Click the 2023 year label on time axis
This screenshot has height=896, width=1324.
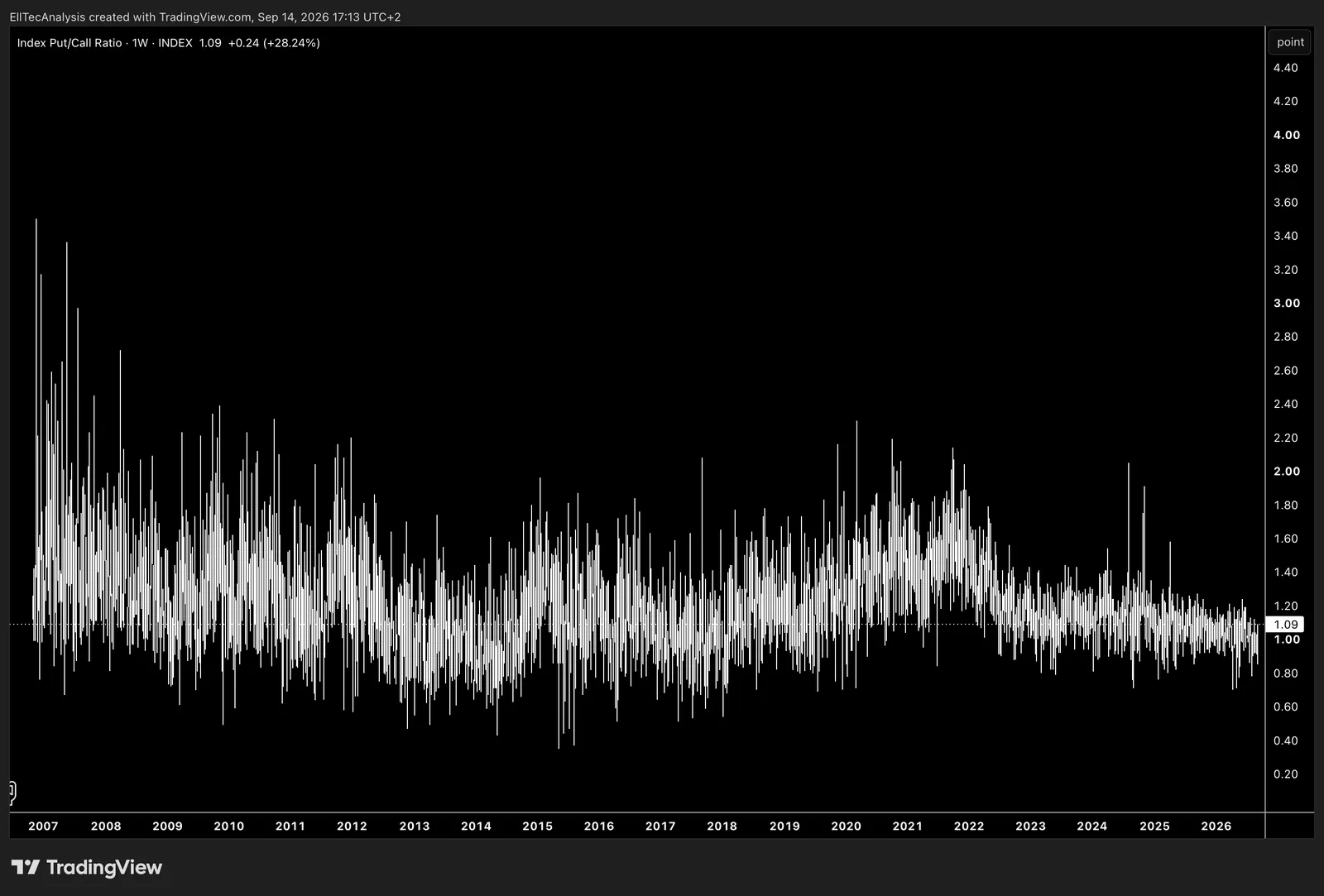(x=1030, y=826)
